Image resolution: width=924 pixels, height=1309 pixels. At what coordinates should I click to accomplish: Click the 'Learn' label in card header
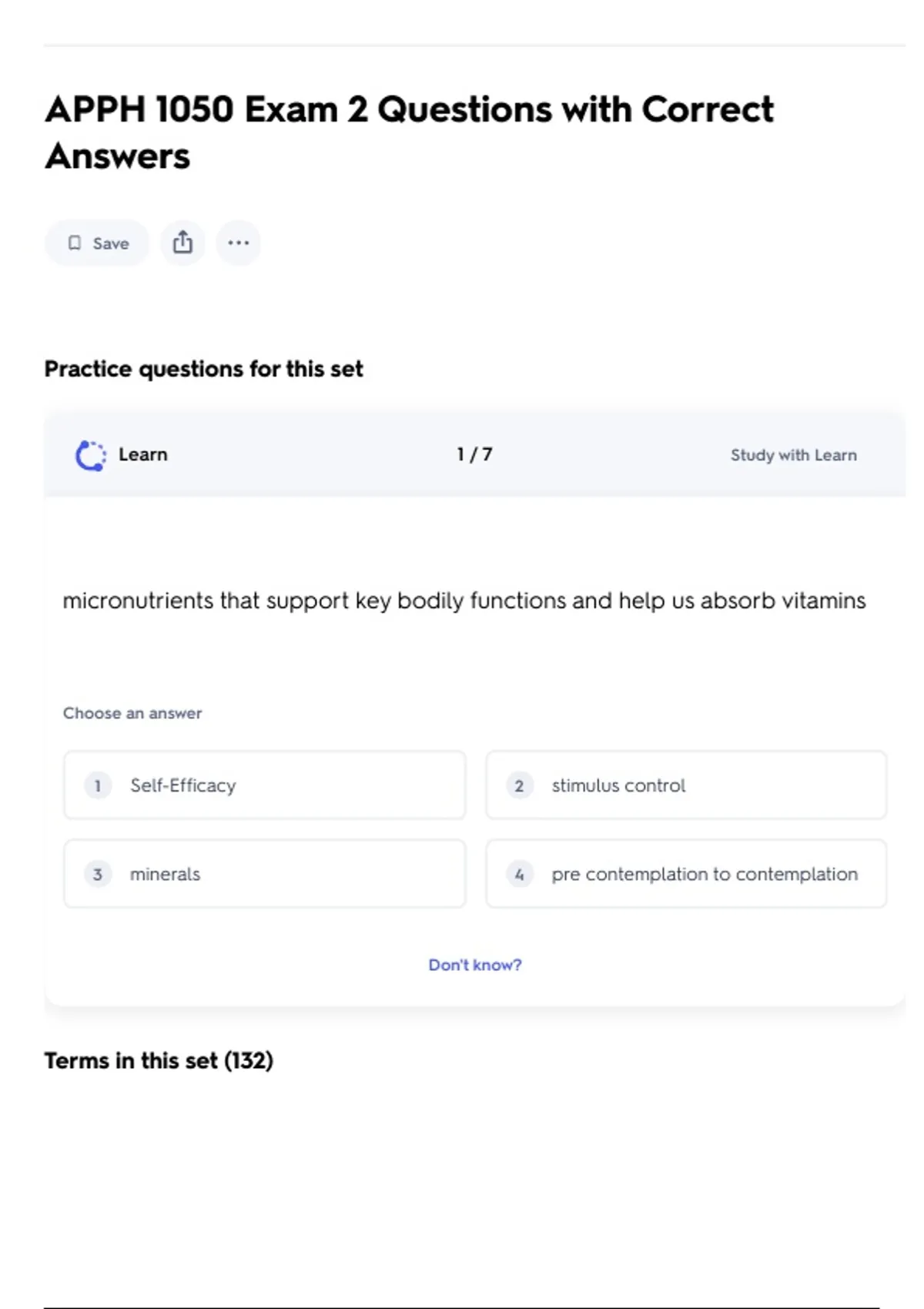tap(142, 455)
